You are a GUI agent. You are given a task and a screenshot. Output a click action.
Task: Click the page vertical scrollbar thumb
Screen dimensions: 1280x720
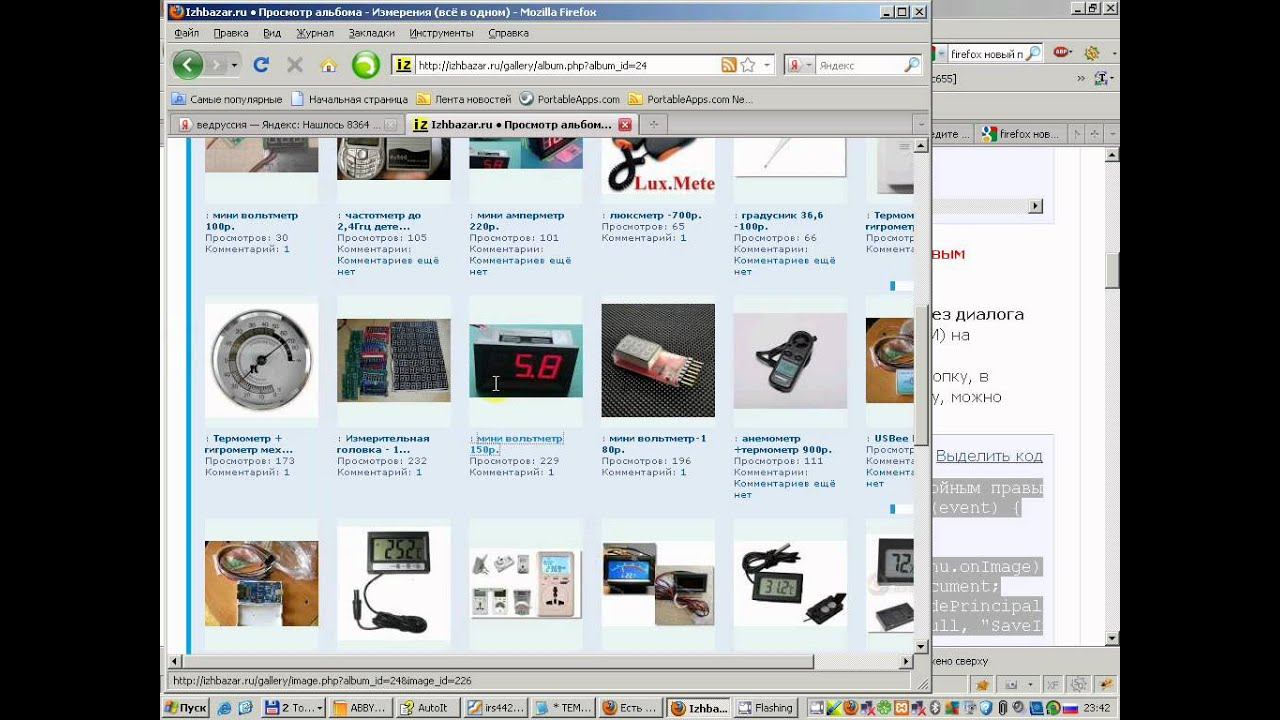(921, 375)
